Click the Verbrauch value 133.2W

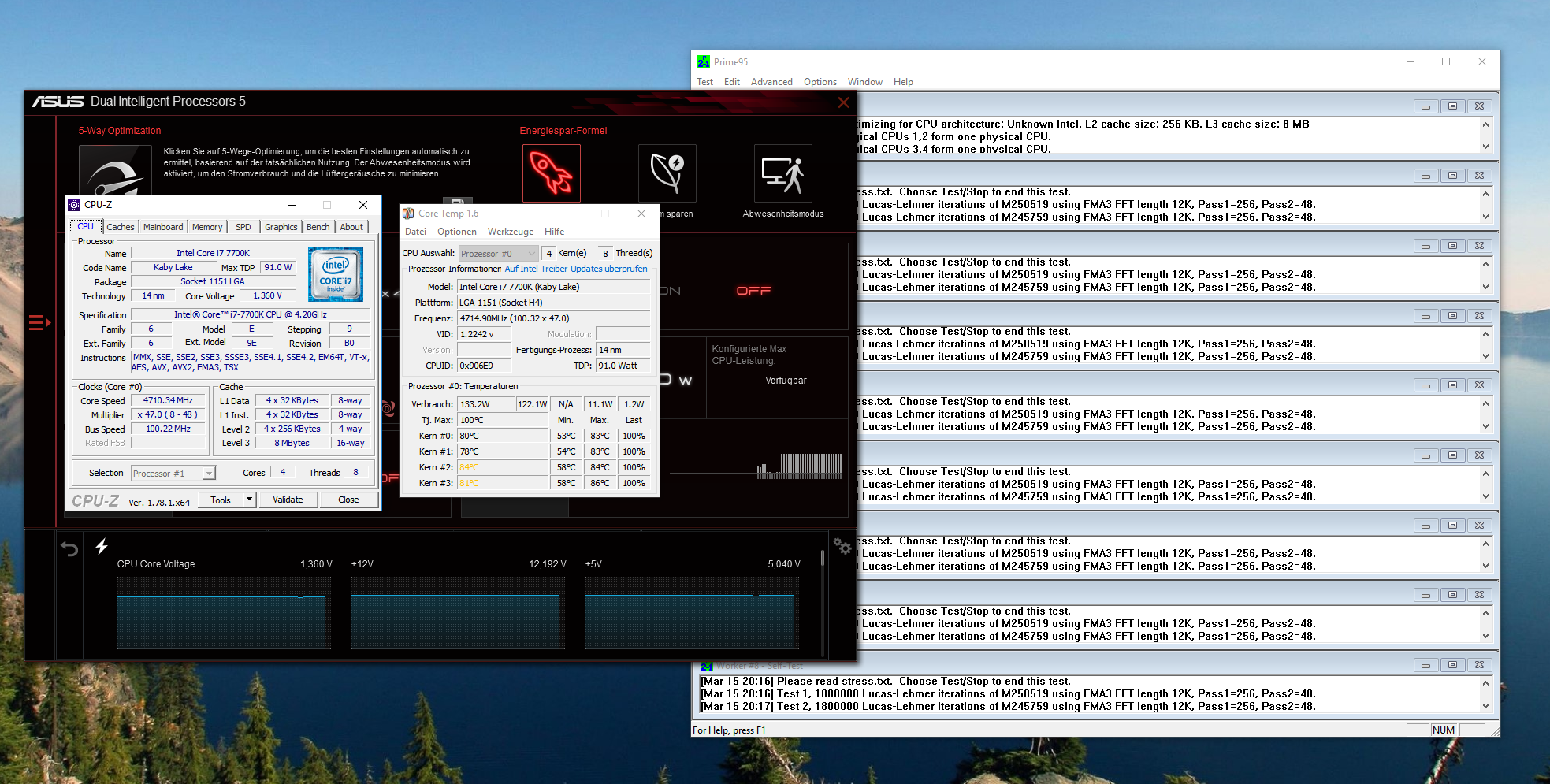(x=485, y=404)
